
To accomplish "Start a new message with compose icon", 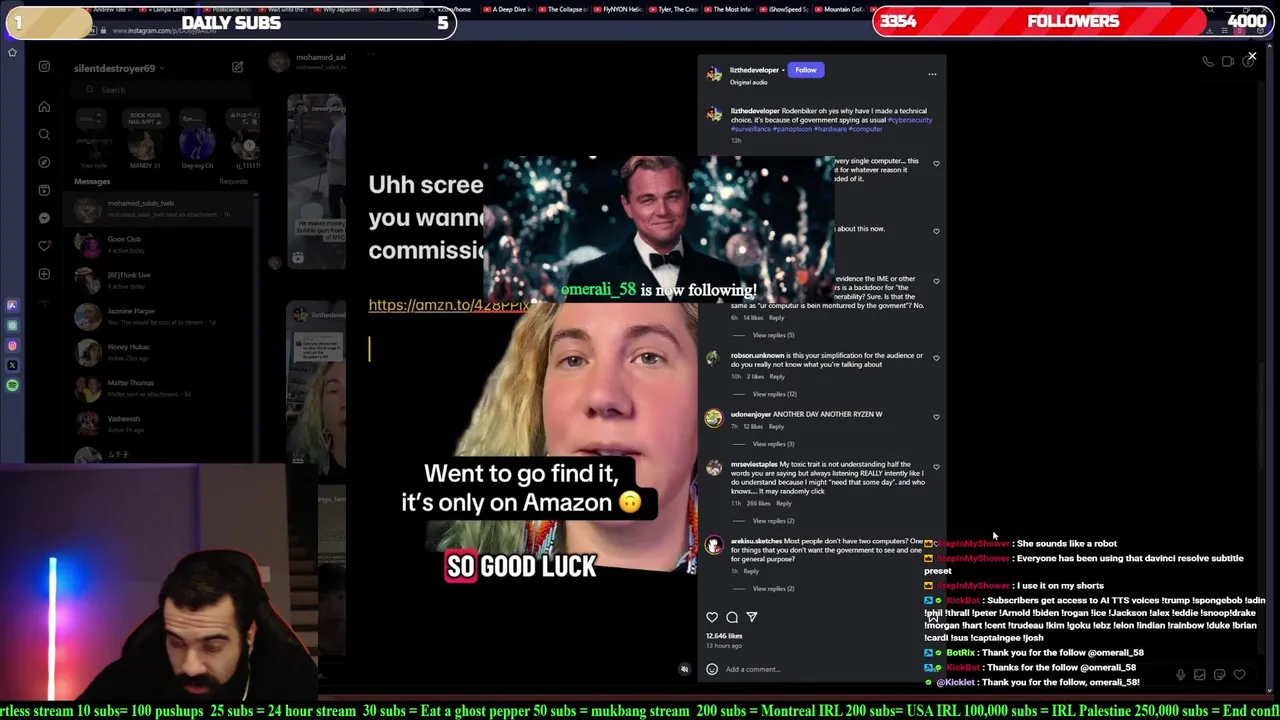I will click(x=237, y=67).
